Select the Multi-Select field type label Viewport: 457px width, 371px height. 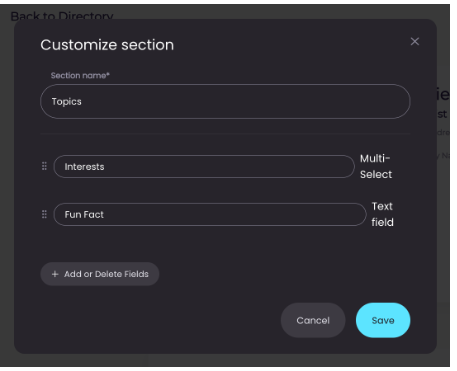click(376, 166)
